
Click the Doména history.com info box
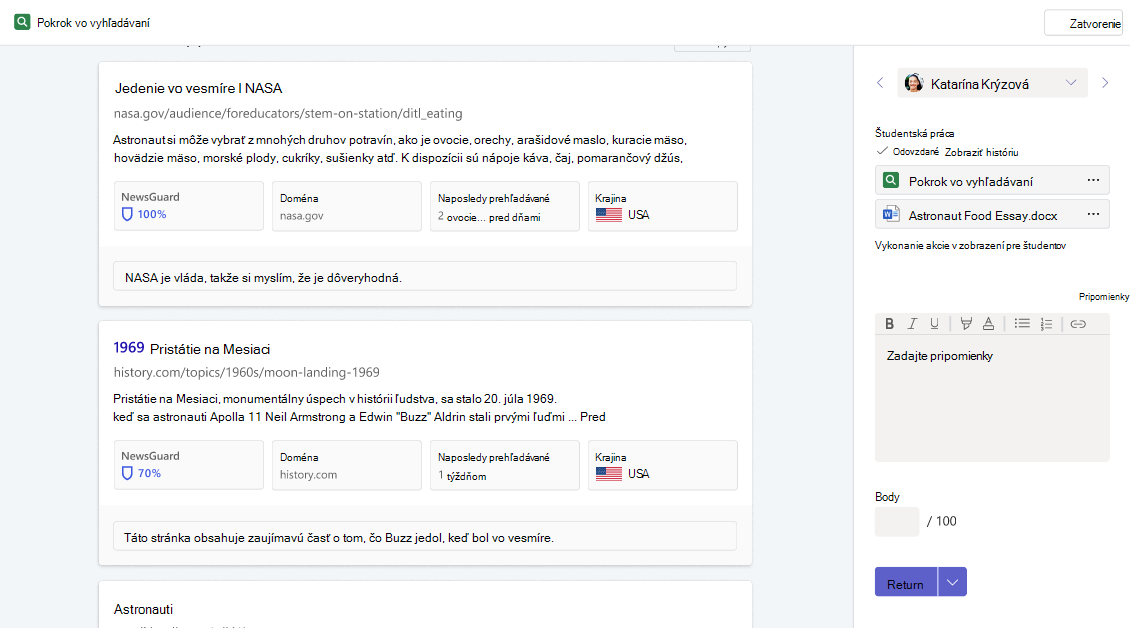[347, 465]
